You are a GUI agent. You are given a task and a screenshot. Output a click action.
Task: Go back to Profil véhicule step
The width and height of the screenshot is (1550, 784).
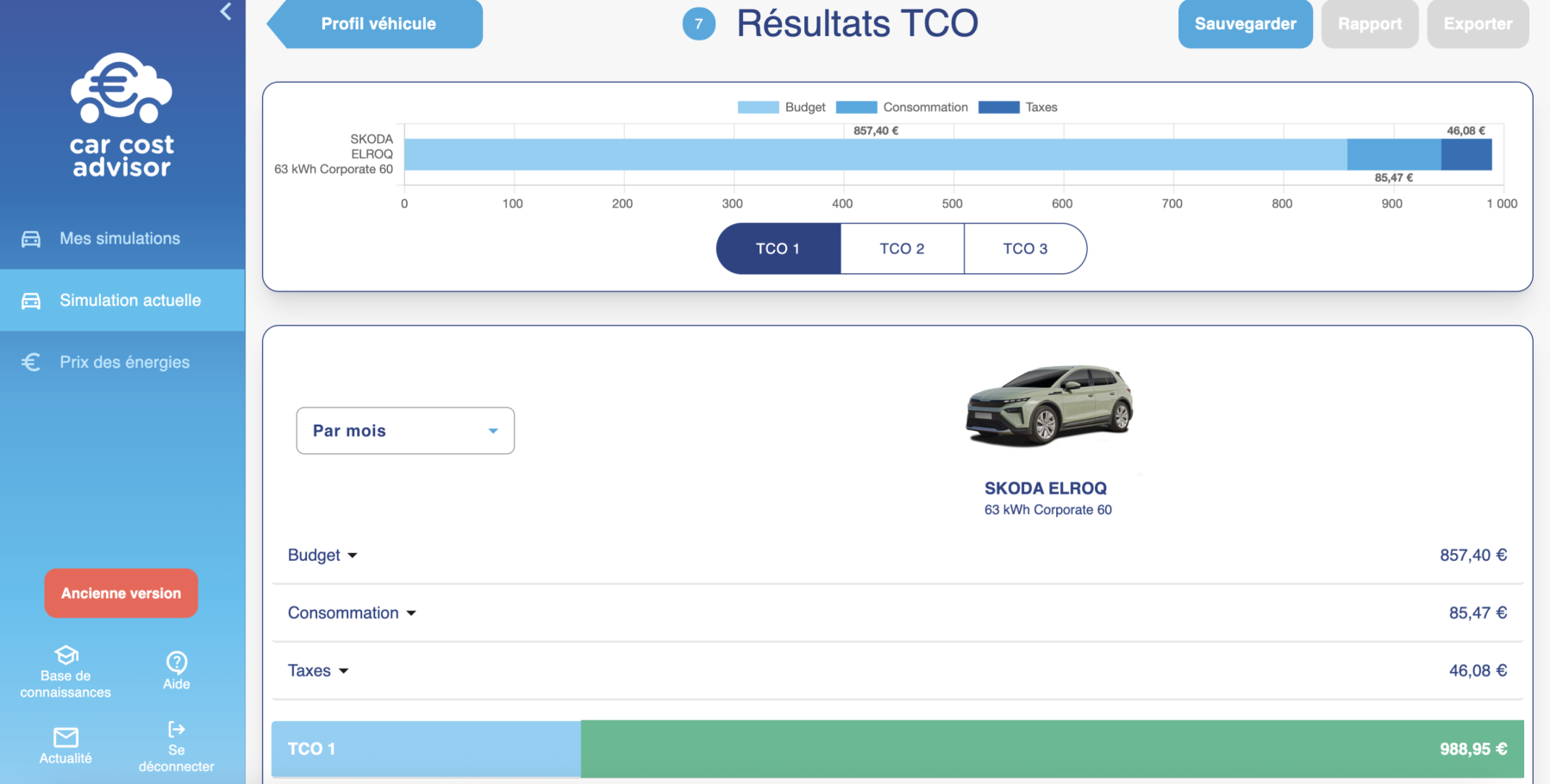378,24
